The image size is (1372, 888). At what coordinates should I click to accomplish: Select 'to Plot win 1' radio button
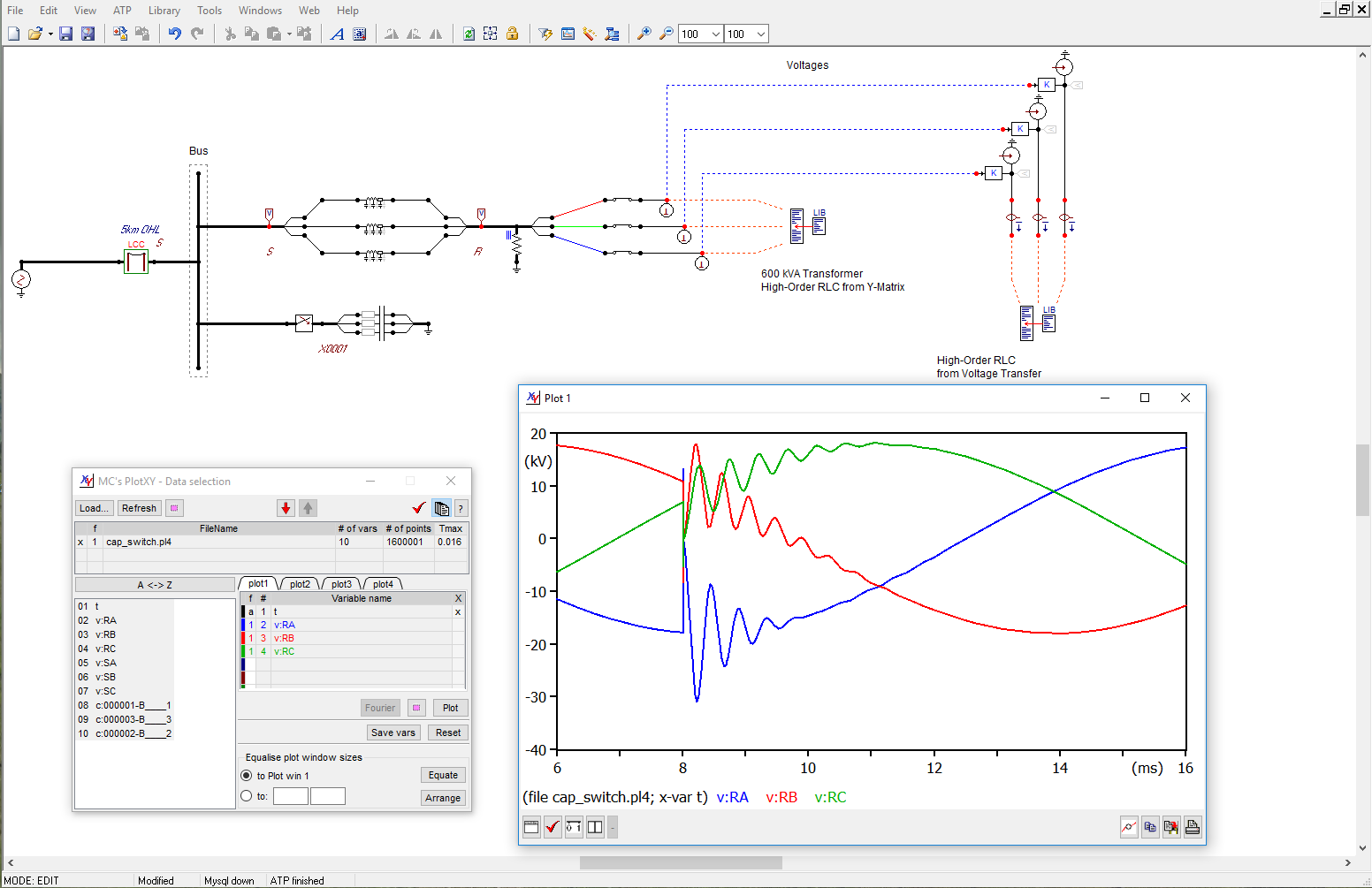click(x=247, y=776)
